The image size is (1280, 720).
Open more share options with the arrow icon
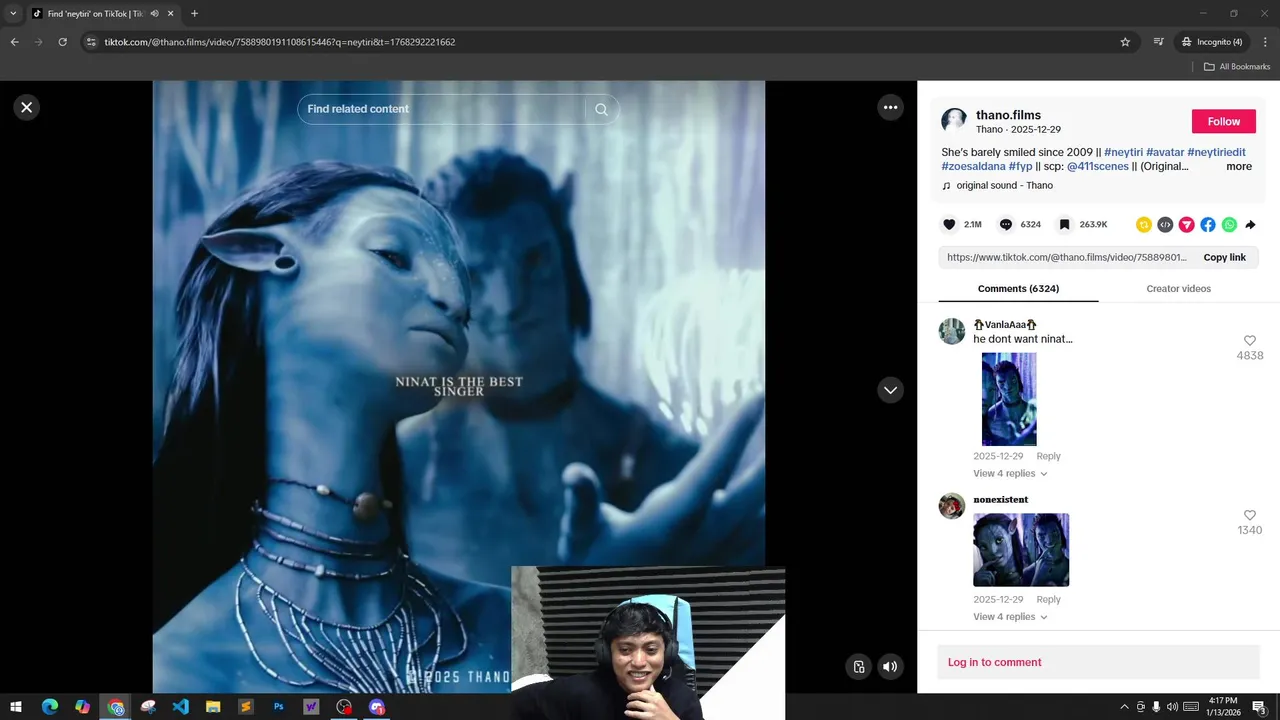(x=1250, y=225)
